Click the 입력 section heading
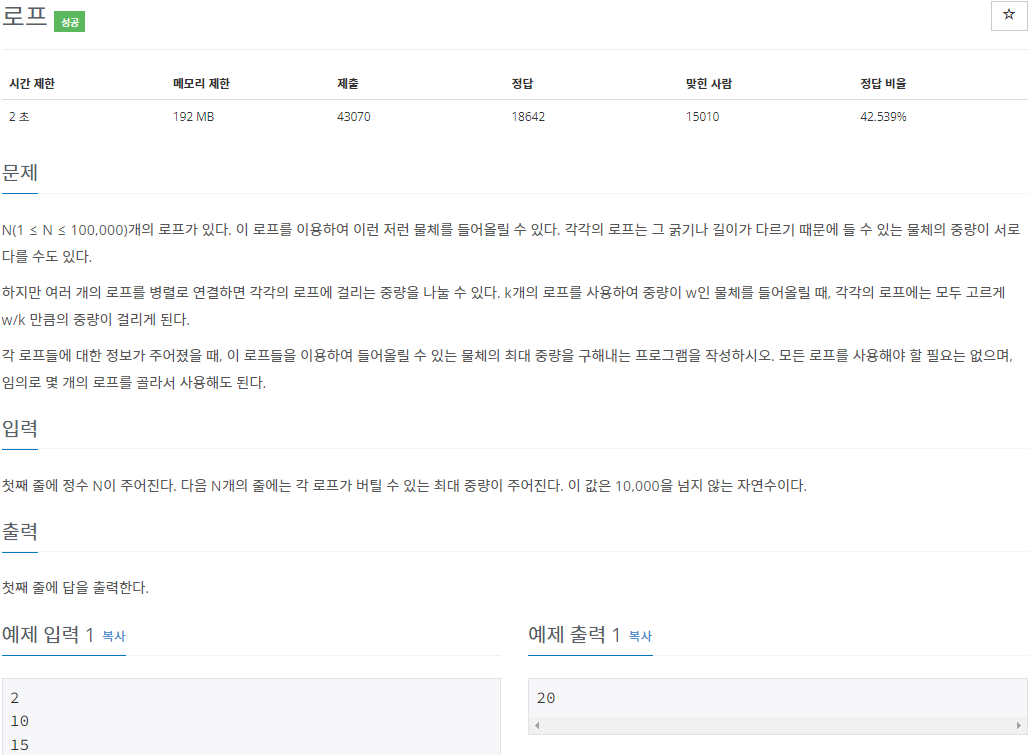The image size is (1034, 755). pos(20,429)
